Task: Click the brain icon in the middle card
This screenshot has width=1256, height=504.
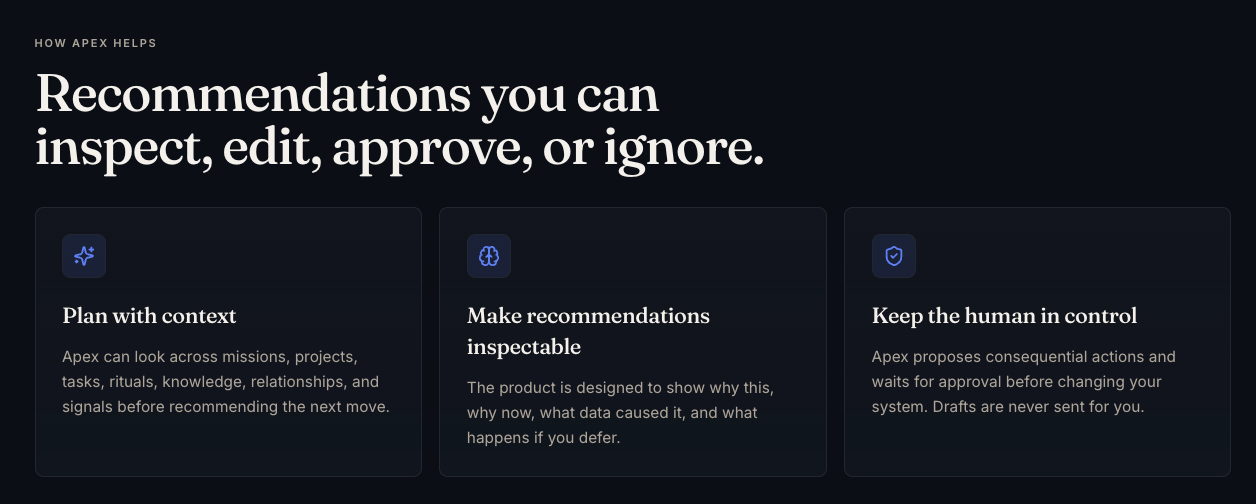Action: pyautogui.click(x=489, y=256)
